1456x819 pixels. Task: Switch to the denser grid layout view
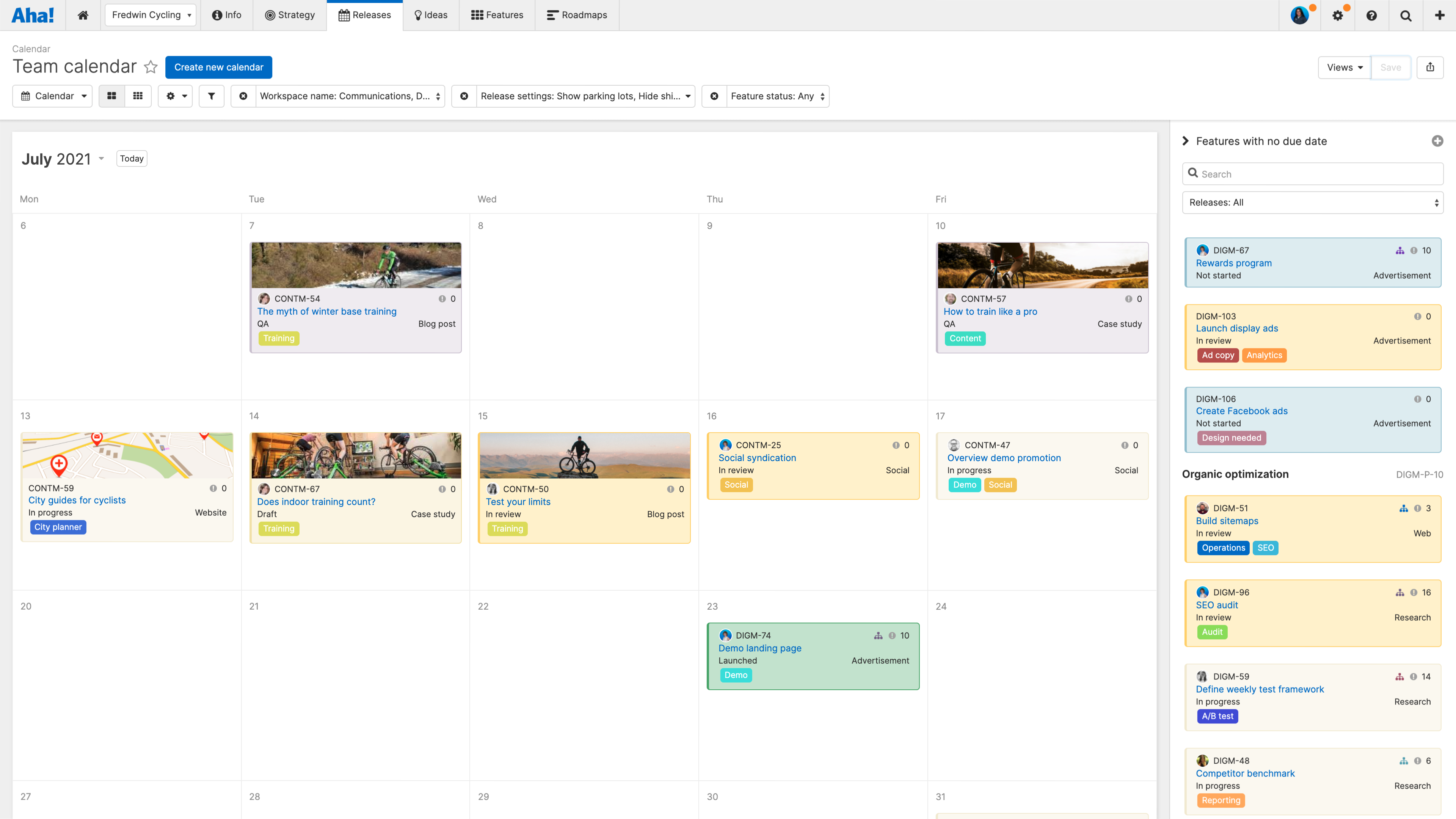pyautogui.click(x=137, y=96)
